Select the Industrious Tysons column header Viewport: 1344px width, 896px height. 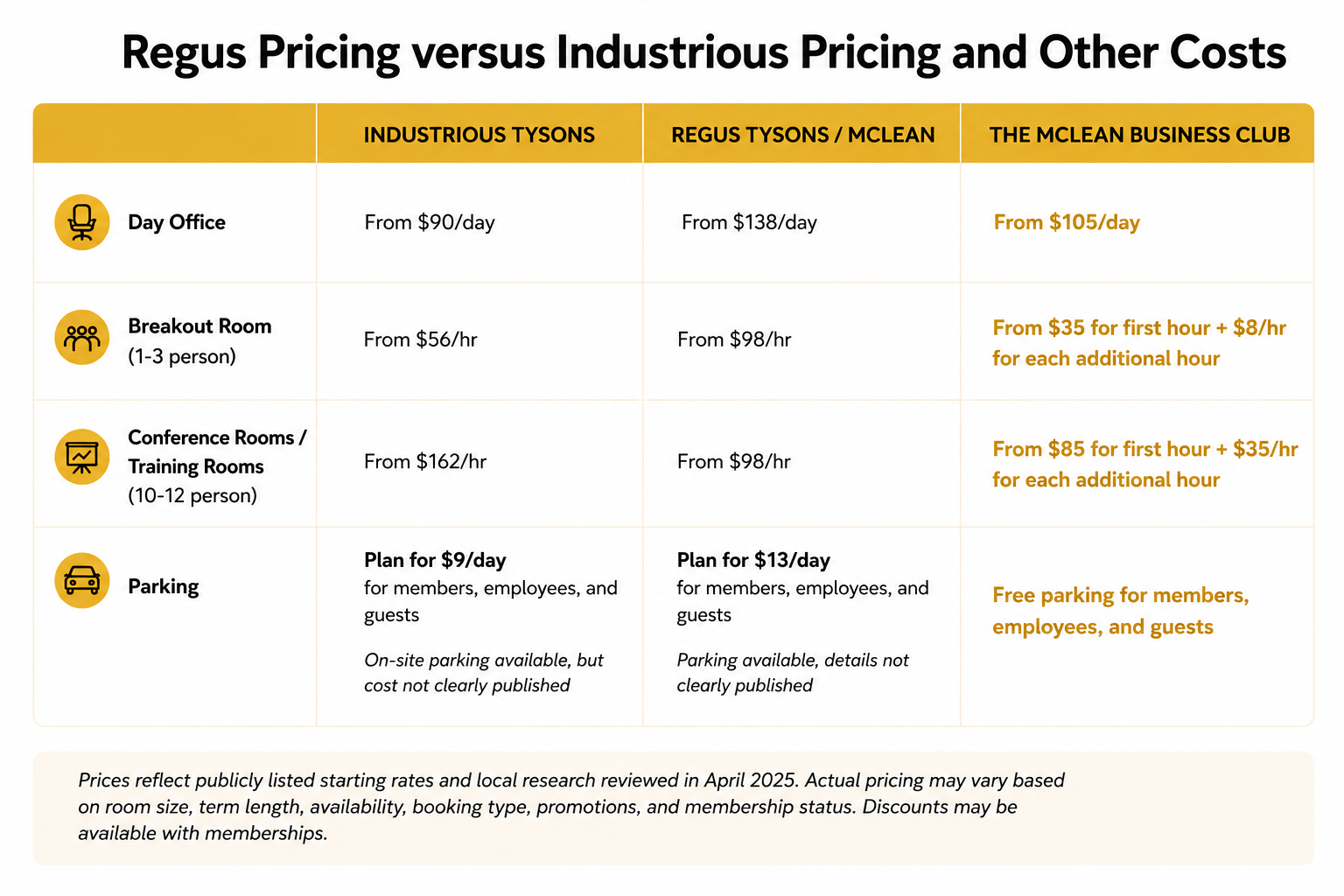479,135
